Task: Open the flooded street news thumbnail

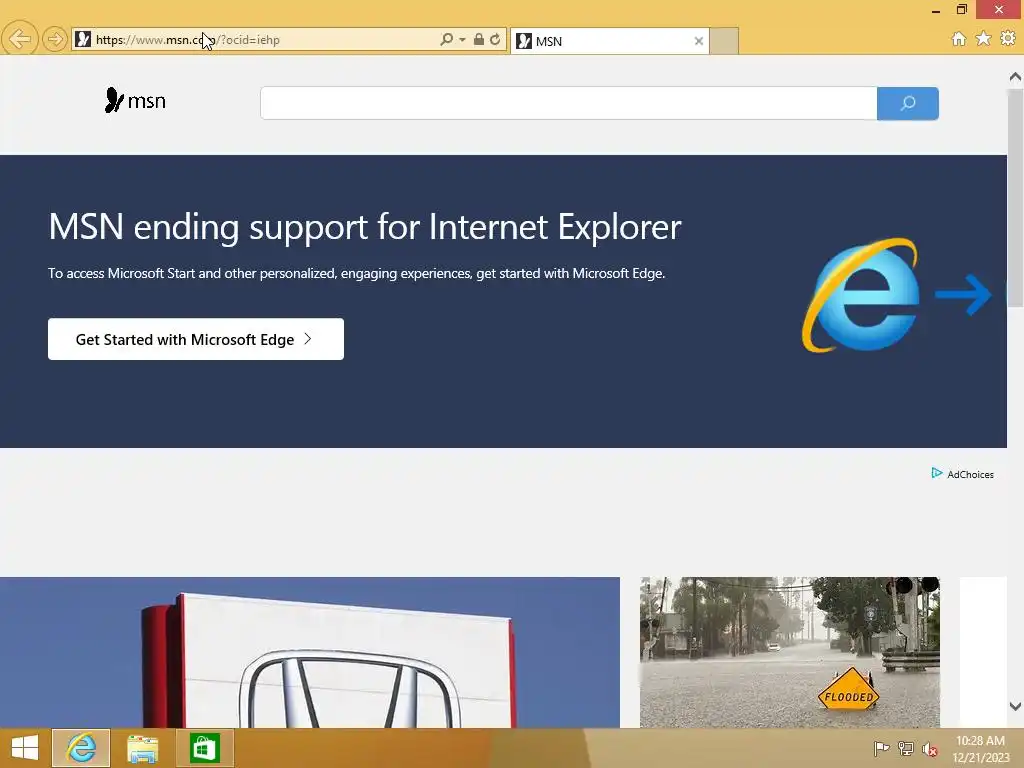Action: point(790,652)
